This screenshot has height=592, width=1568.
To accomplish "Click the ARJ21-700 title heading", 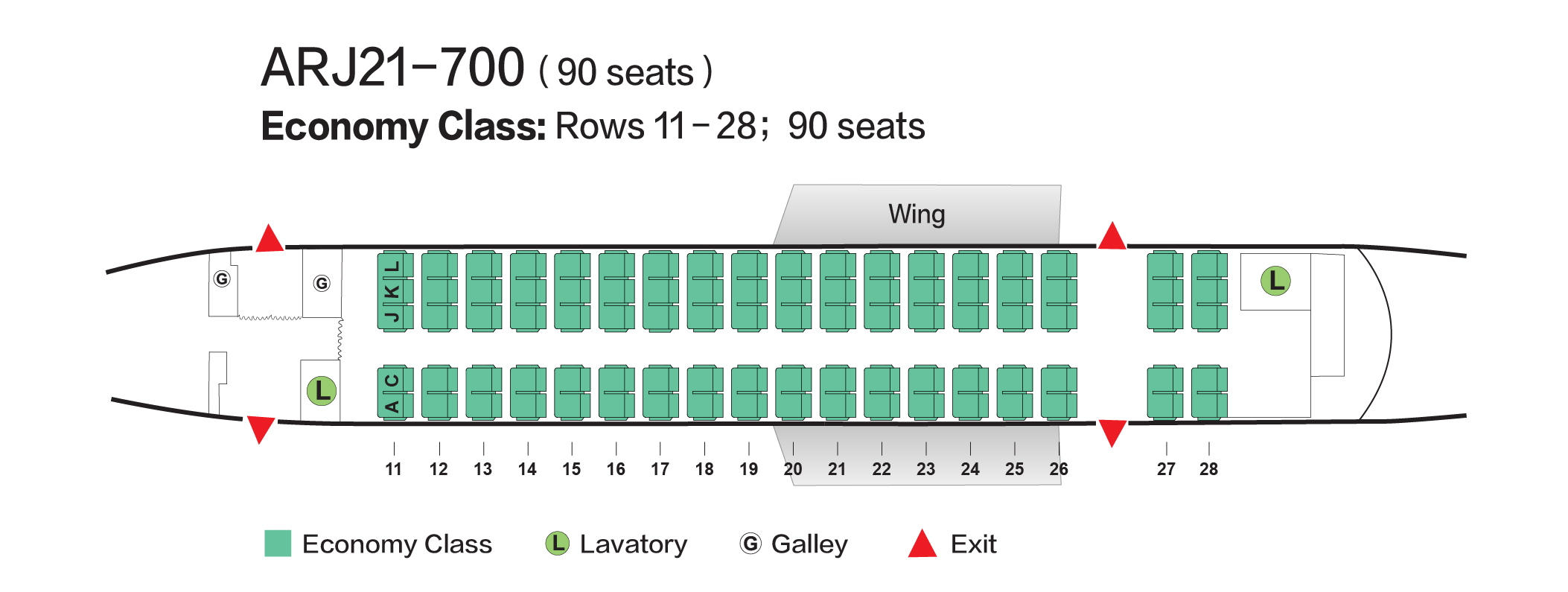I will [392, 68].
